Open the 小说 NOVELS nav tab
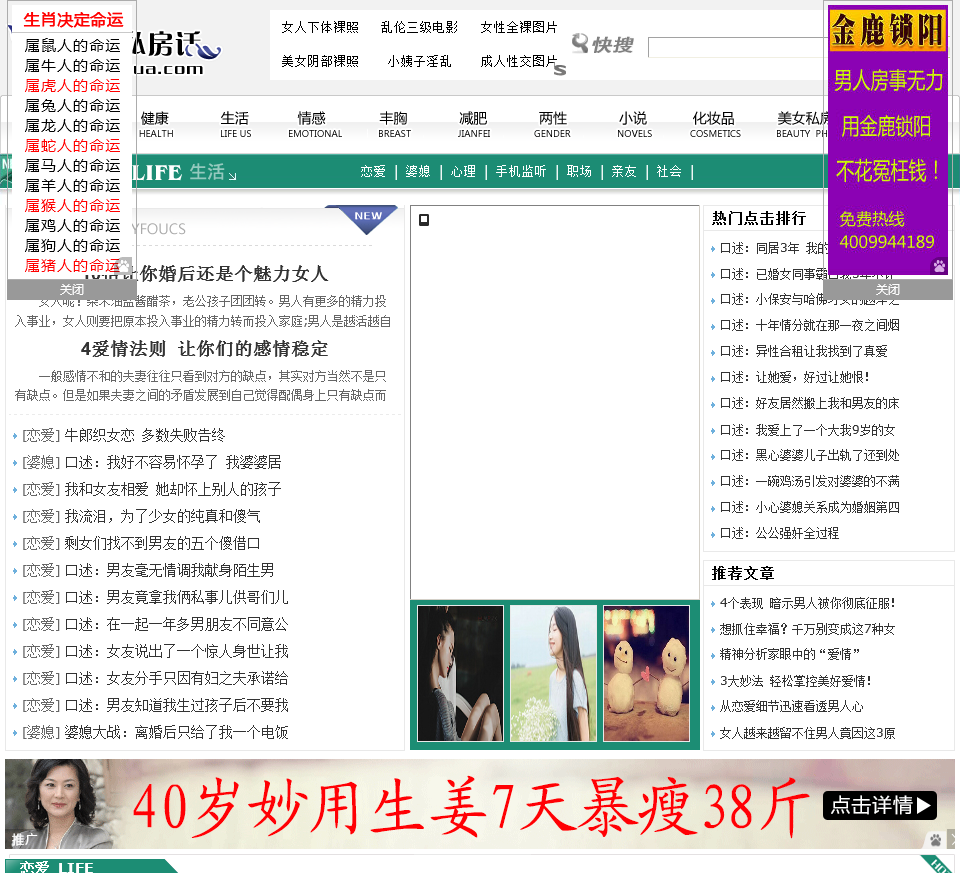The width and height of the screenshot is (960, 873). (634, 124)
